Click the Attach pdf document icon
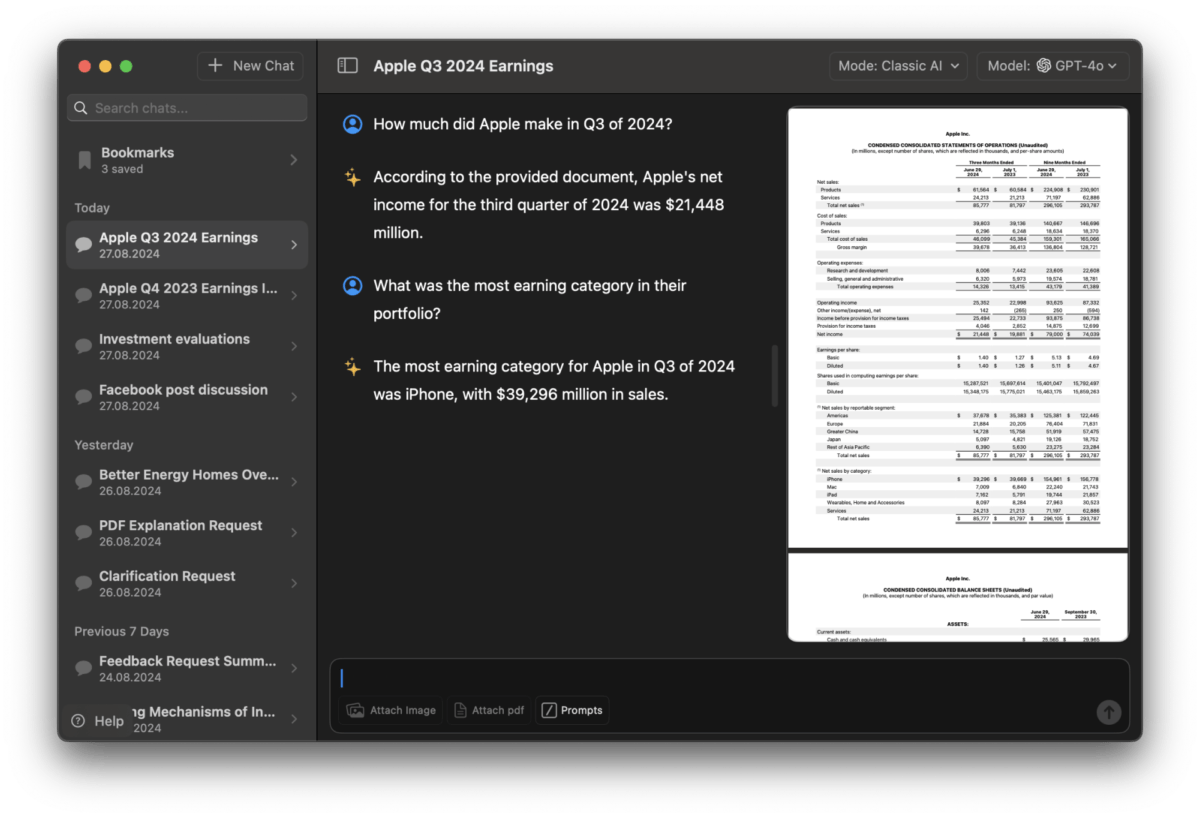This screenshot has height=818, width=1200. click(460, 710)
